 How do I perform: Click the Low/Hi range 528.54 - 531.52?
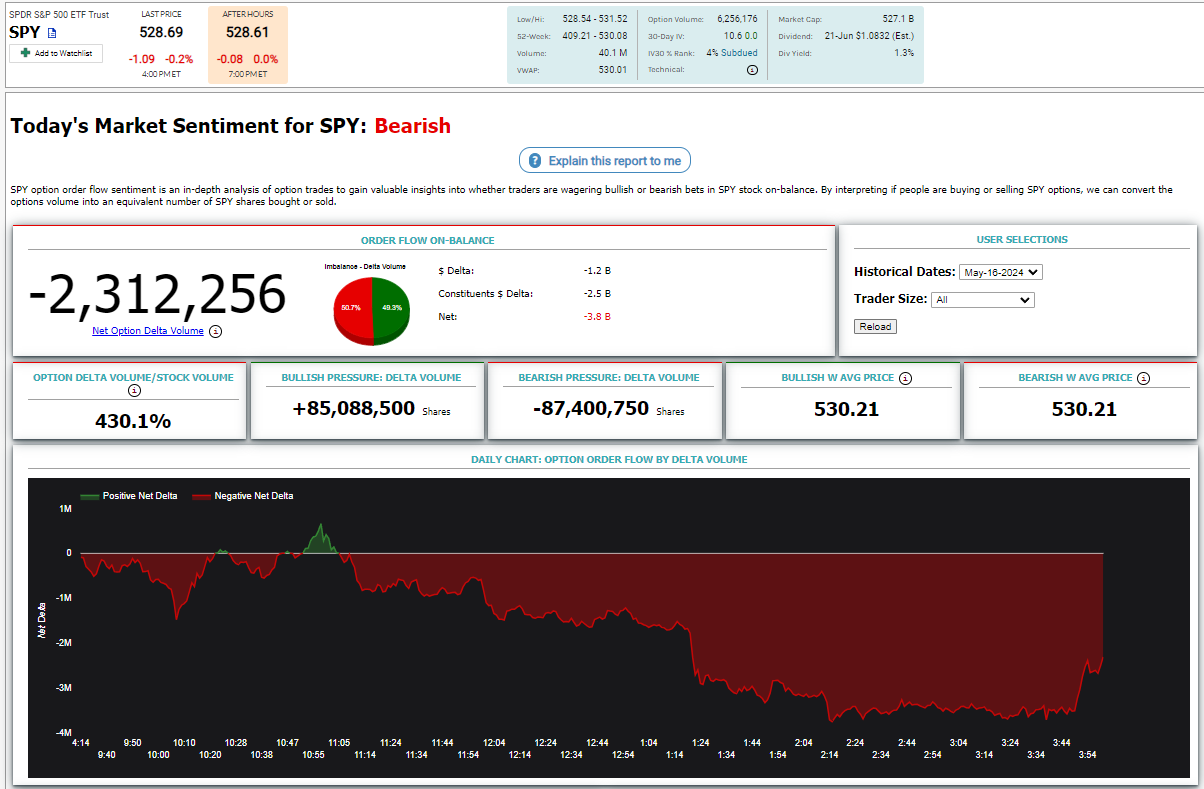pyautogui.click(x=595, y=19)
